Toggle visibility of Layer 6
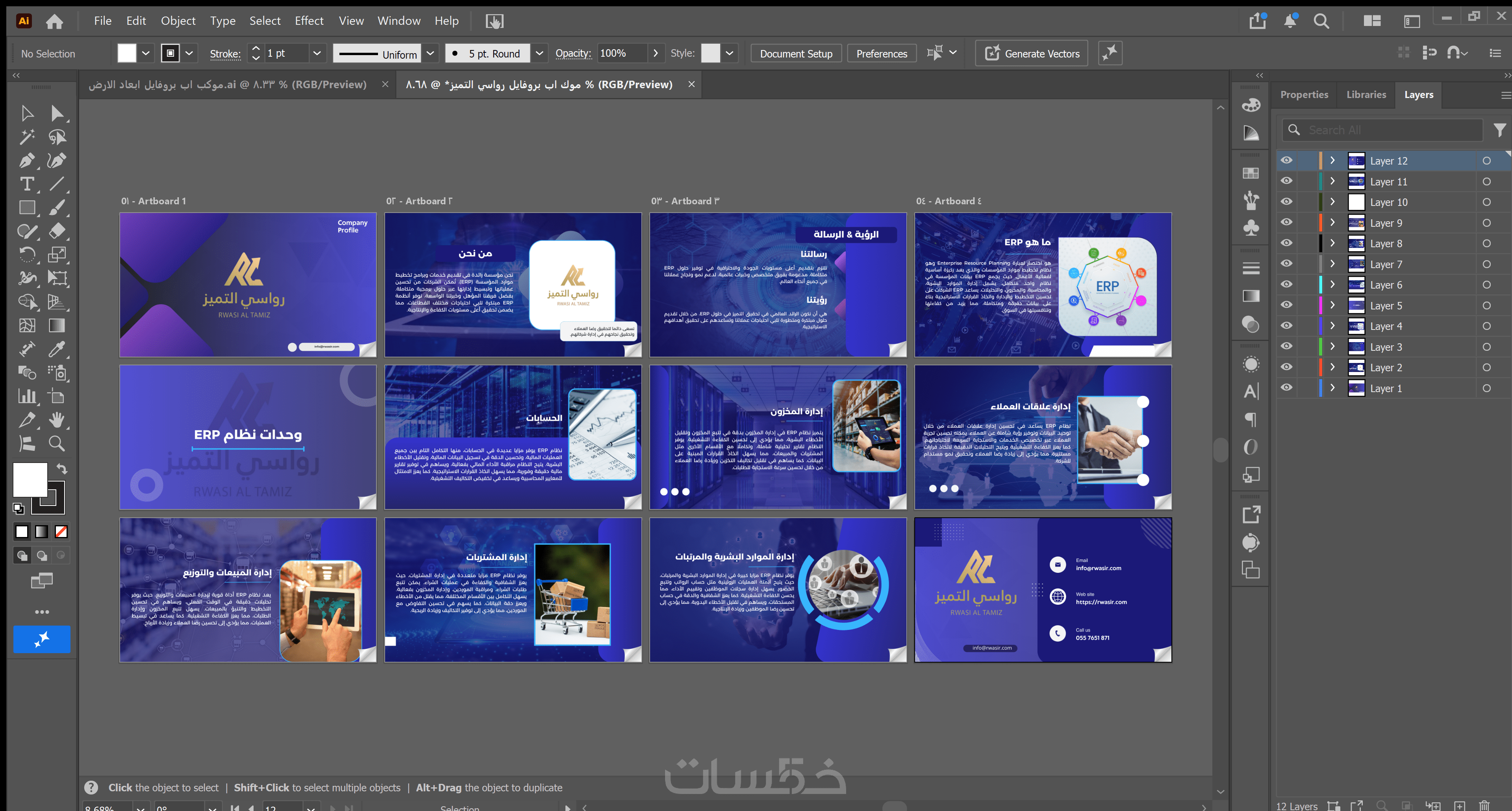 (1287, 285)
